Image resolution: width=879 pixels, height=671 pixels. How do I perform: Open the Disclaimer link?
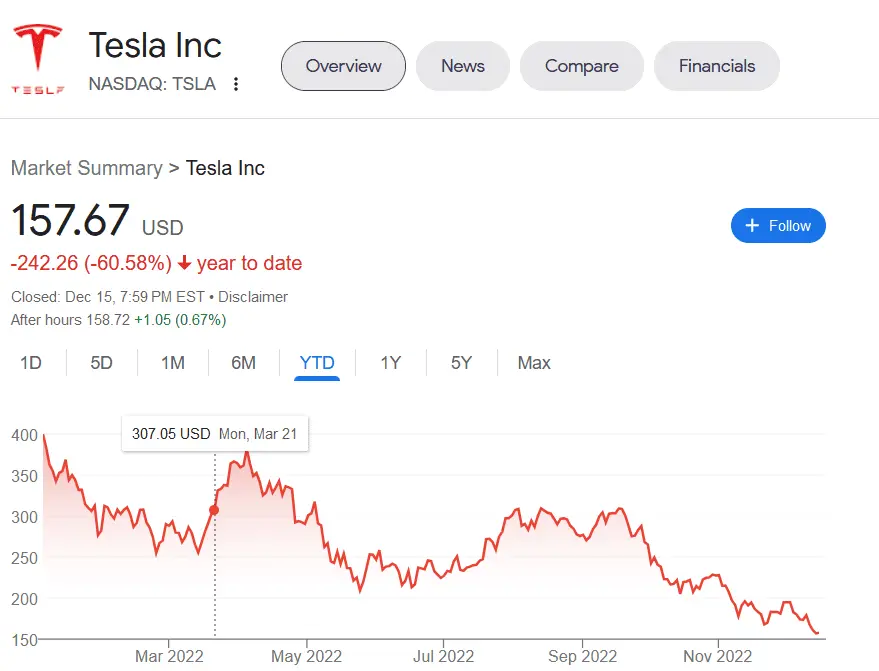pyautogui.click(x=253, y=297)
